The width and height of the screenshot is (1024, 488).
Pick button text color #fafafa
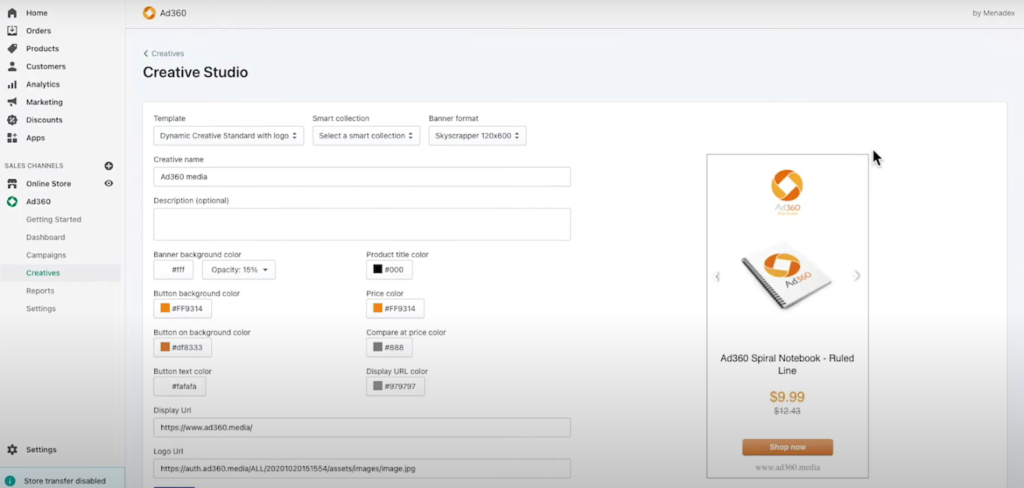[180, 387]
